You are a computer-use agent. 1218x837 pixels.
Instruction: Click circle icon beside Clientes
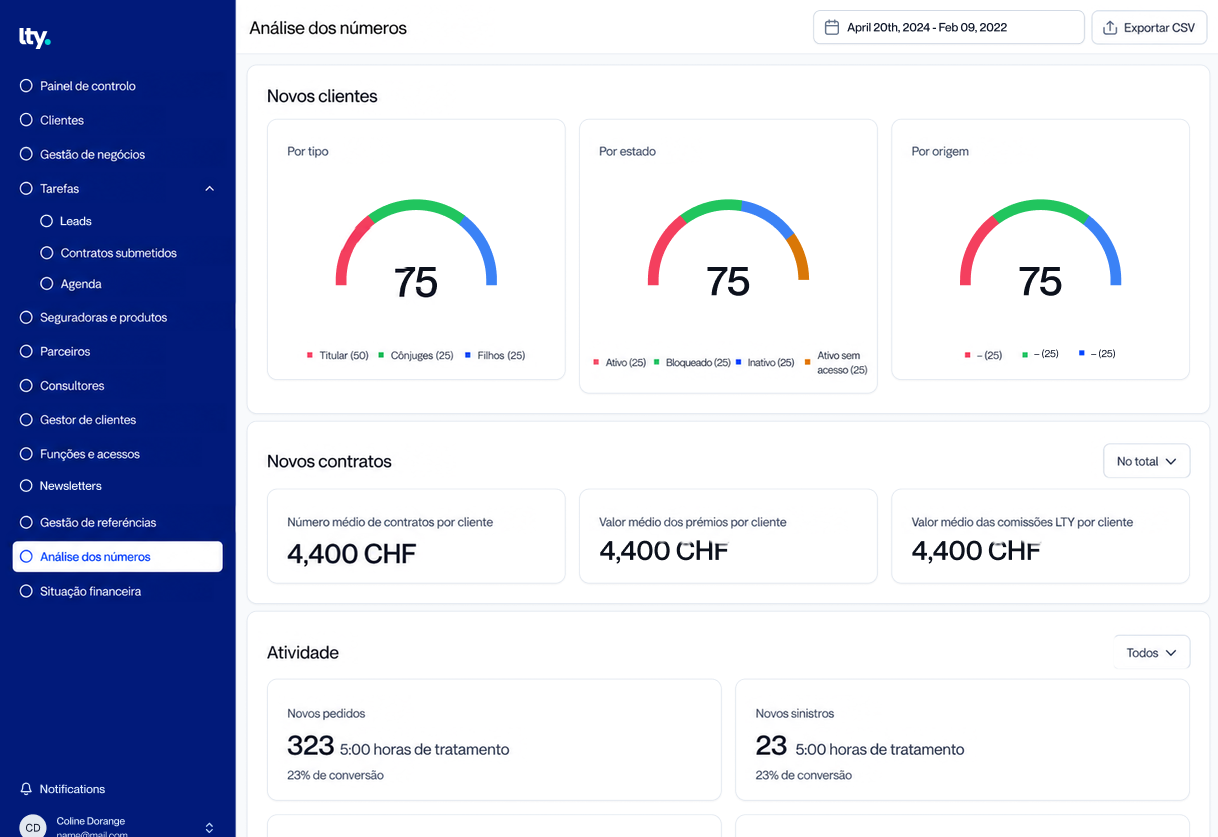(27, 120)
